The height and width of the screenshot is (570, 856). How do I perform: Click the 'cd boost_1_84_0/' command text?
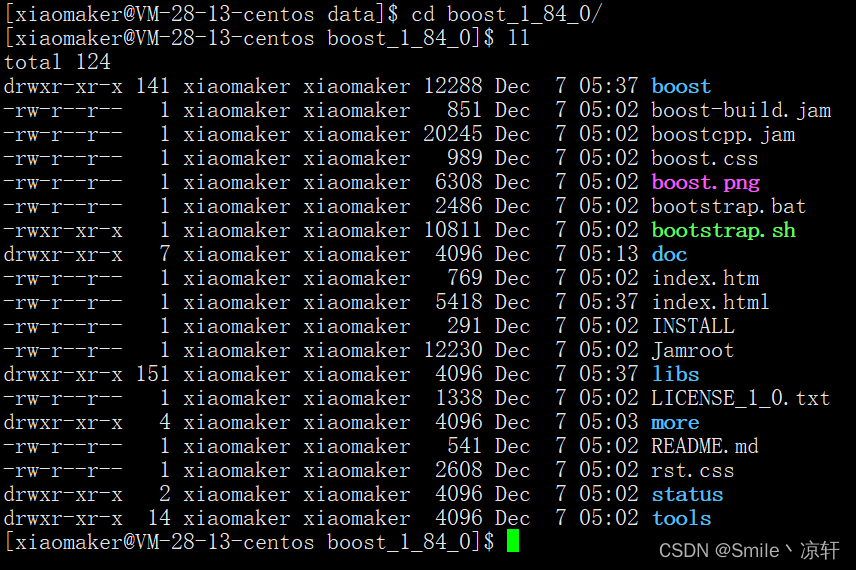pyautogui.click(x=506, y=14)
